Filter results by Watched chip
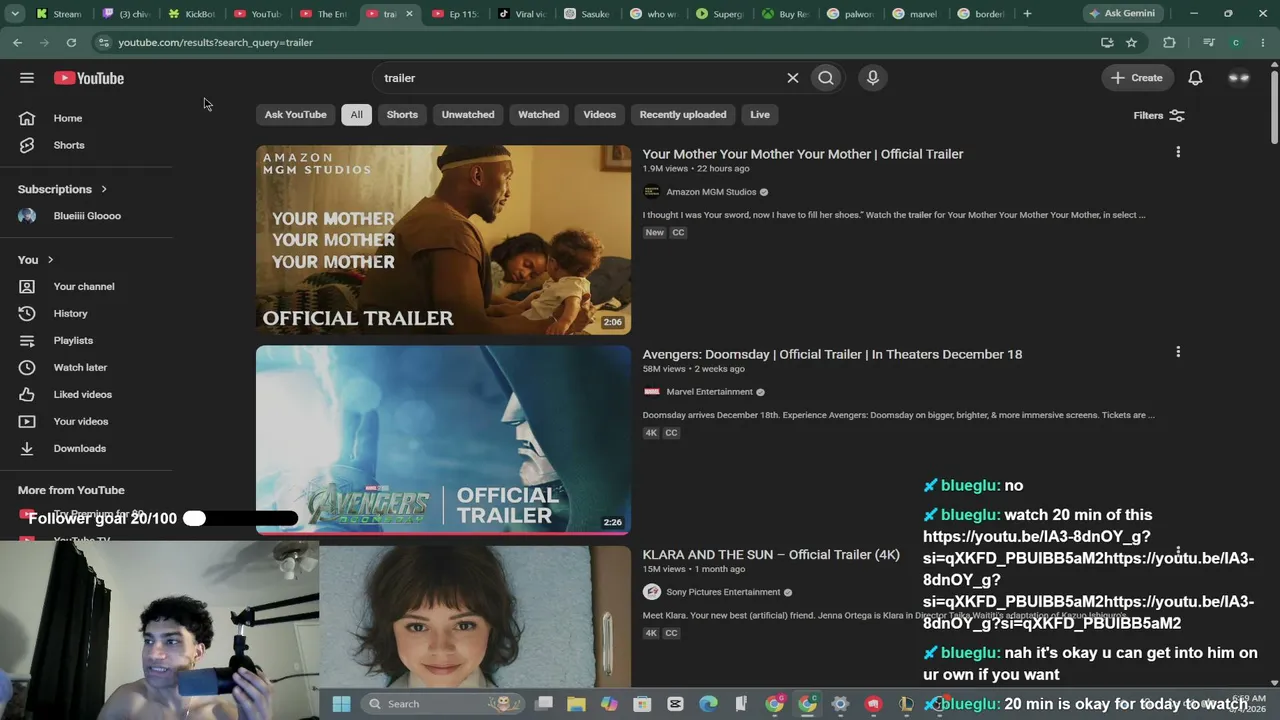This screenshot has width=1280, height=720. click(539, 115)
